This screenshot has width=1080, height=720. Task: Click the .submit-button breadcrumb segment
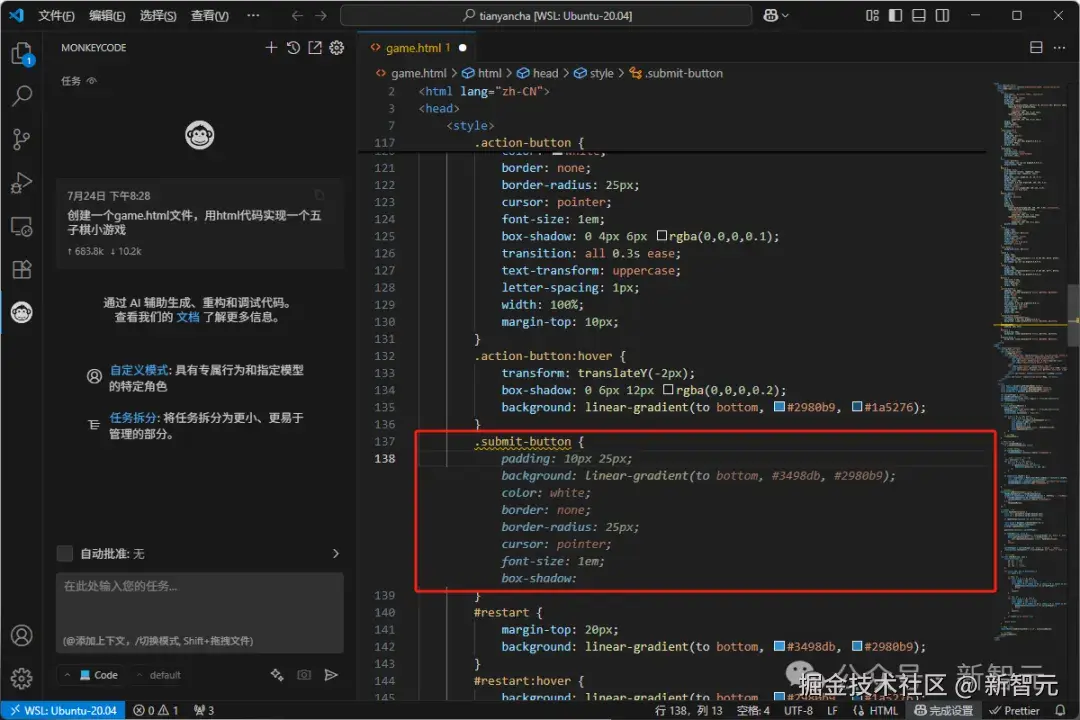tap(676, 73)
